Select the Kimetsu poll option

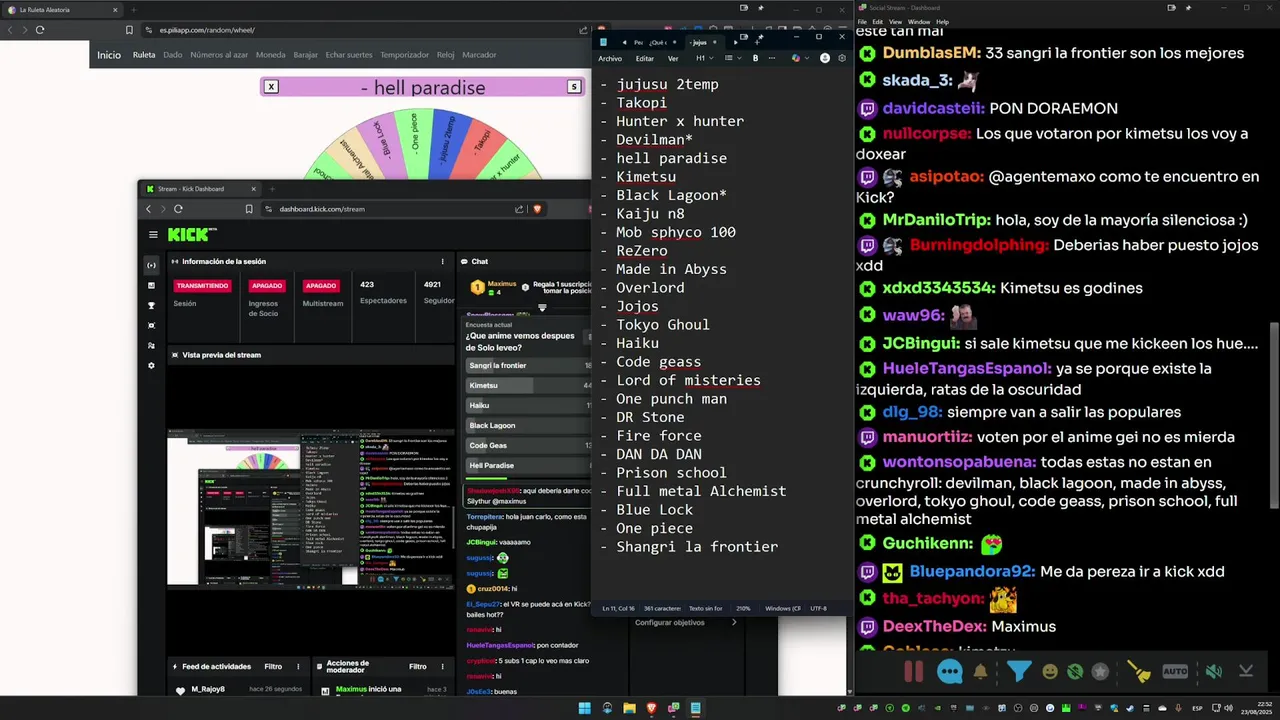530,386
